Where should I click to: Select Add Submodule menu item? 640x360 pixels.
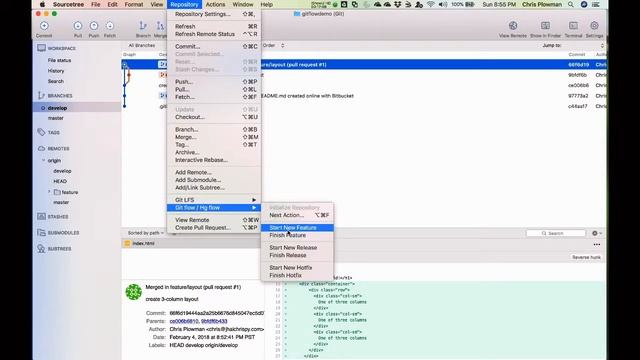(x=214, y=180)
